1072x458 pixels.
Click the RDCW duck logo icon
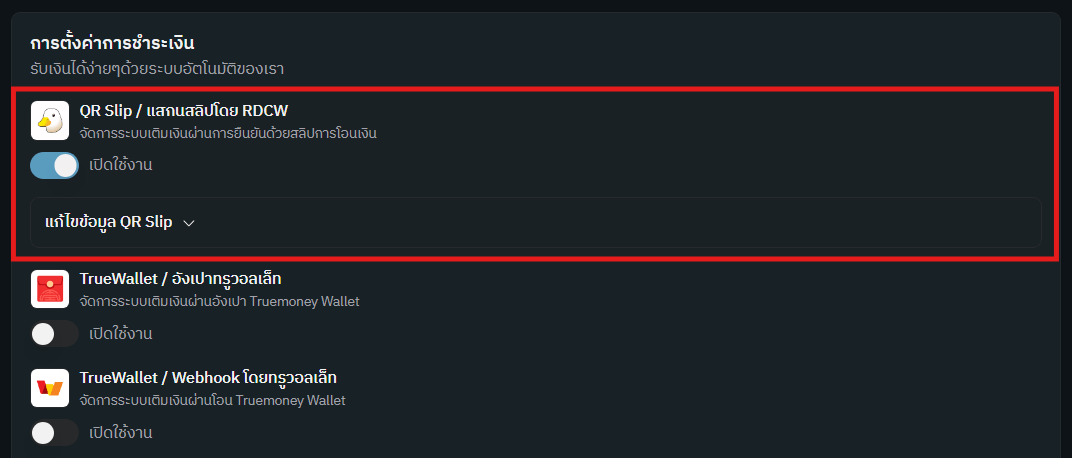coord(50,120)
